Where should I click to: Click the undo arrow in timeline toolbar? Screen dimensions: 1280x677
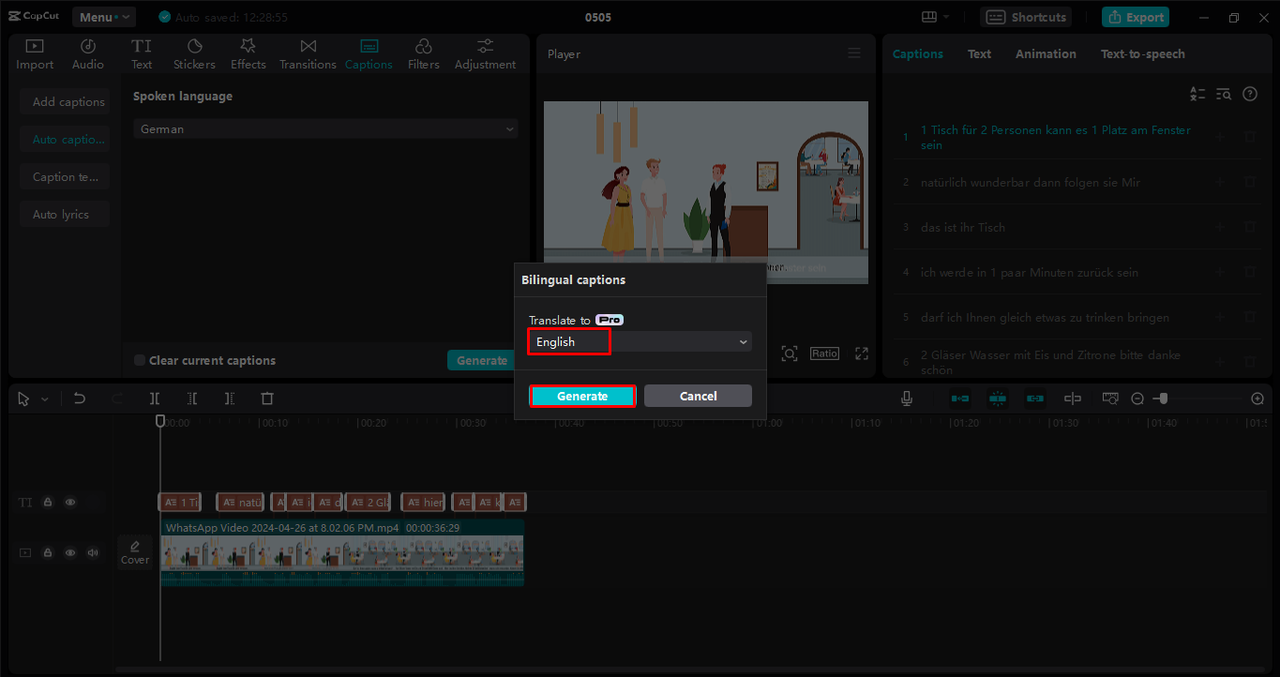80,398
